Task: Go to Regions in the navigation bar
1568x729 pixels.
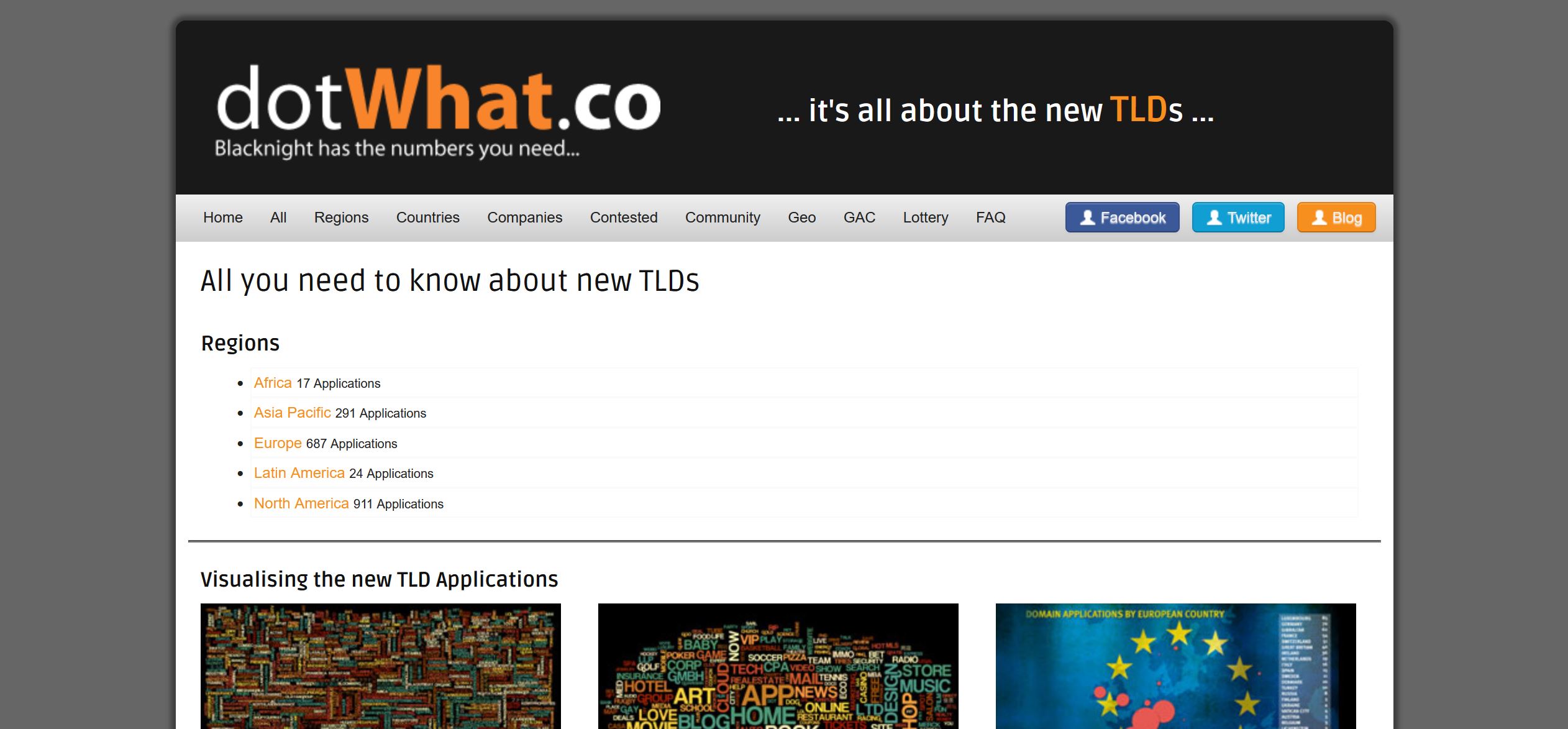Action: [x=342, y=218]
